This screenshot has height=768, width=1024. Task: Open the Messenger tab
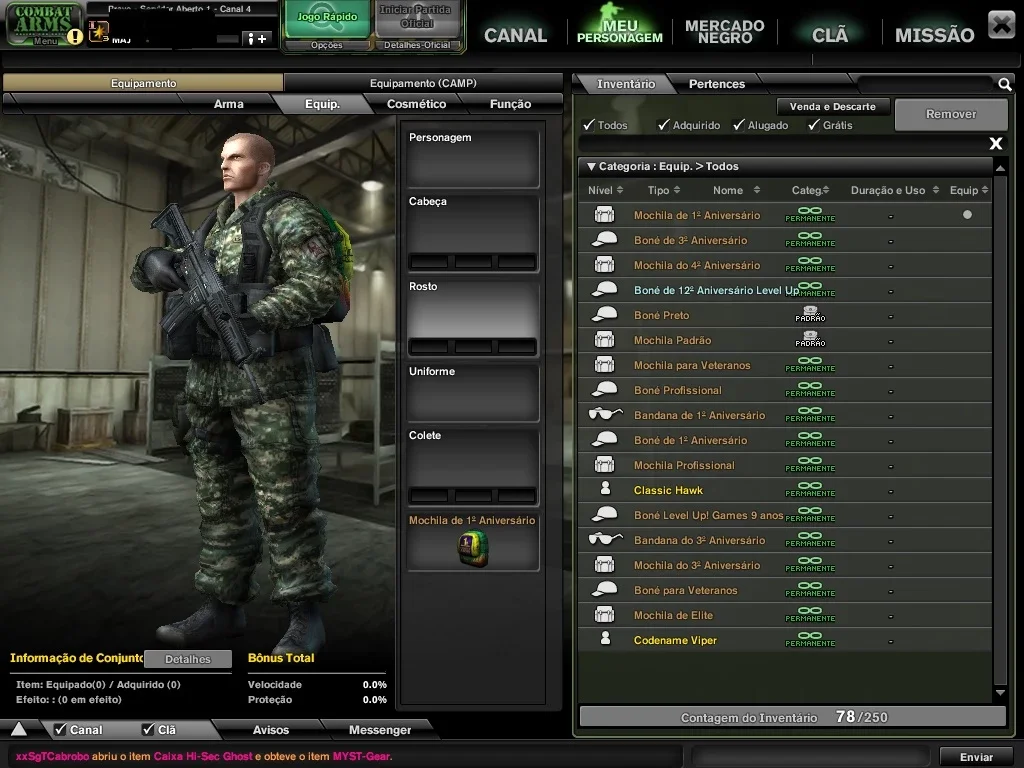pos(379,729)
